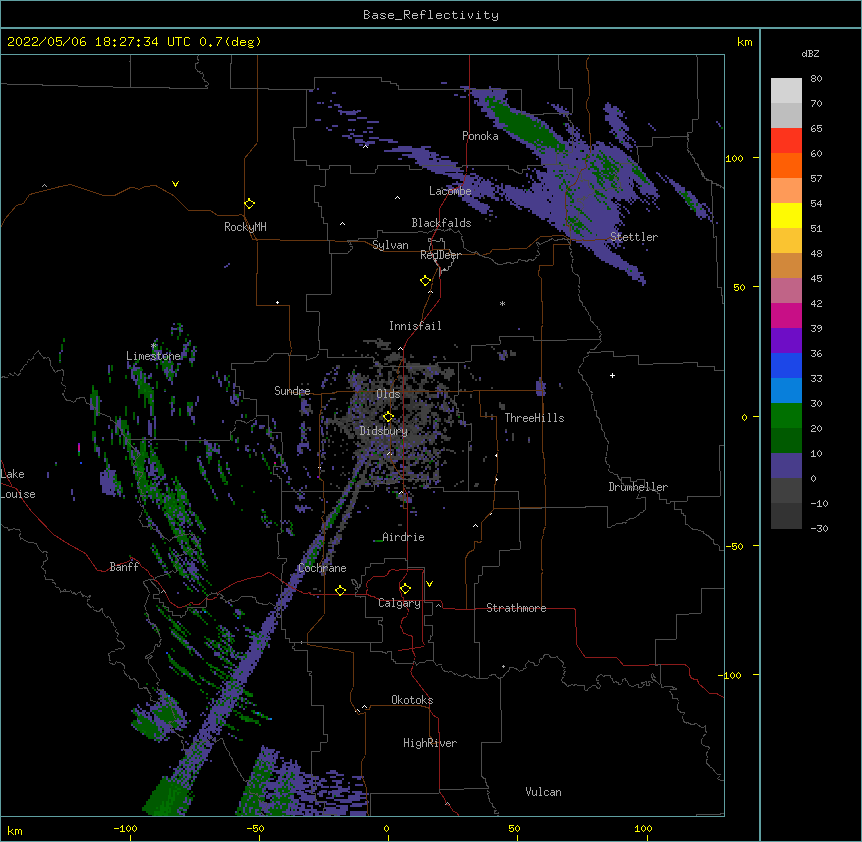Click the yellow 54 dBZ color swatch
The width and height of the screenshot is (862, 842).
click(786, 215)
